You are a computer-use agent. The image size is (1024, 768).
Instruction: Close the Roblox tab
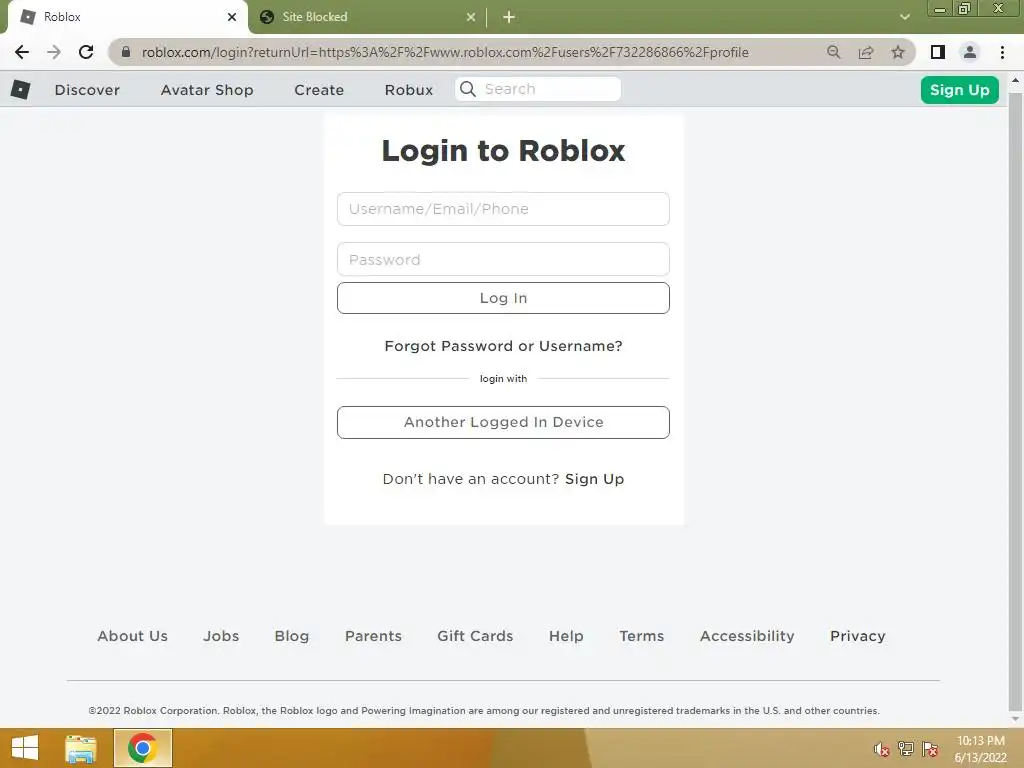(232, 17)
